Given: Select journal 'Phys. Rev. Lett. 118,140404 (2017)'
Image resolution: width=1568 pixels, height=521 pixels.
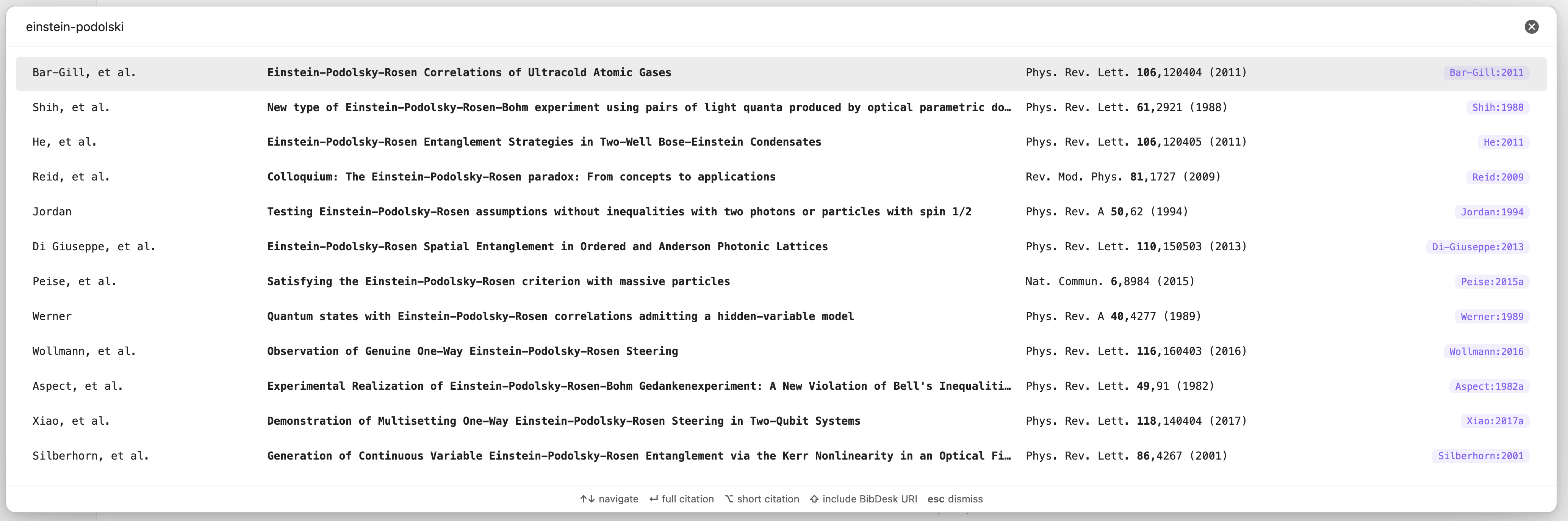Looking at the screenshot, I should tap(1136, 421).
